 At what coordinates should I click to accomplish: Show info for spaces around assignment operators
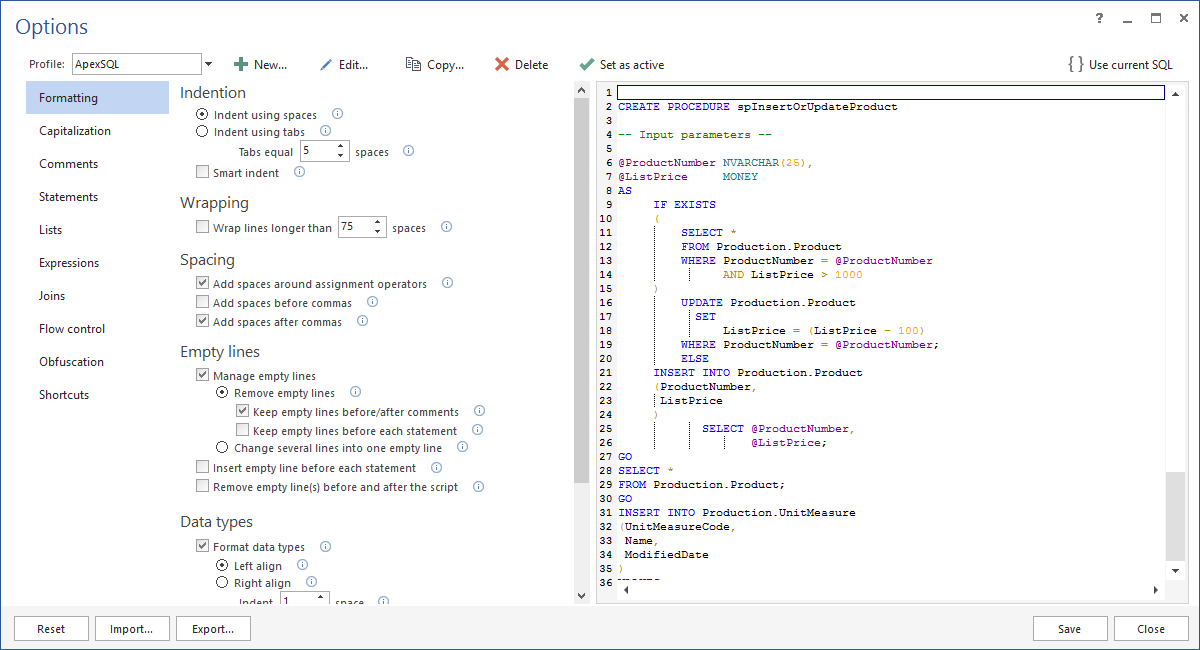pos(447,283)
